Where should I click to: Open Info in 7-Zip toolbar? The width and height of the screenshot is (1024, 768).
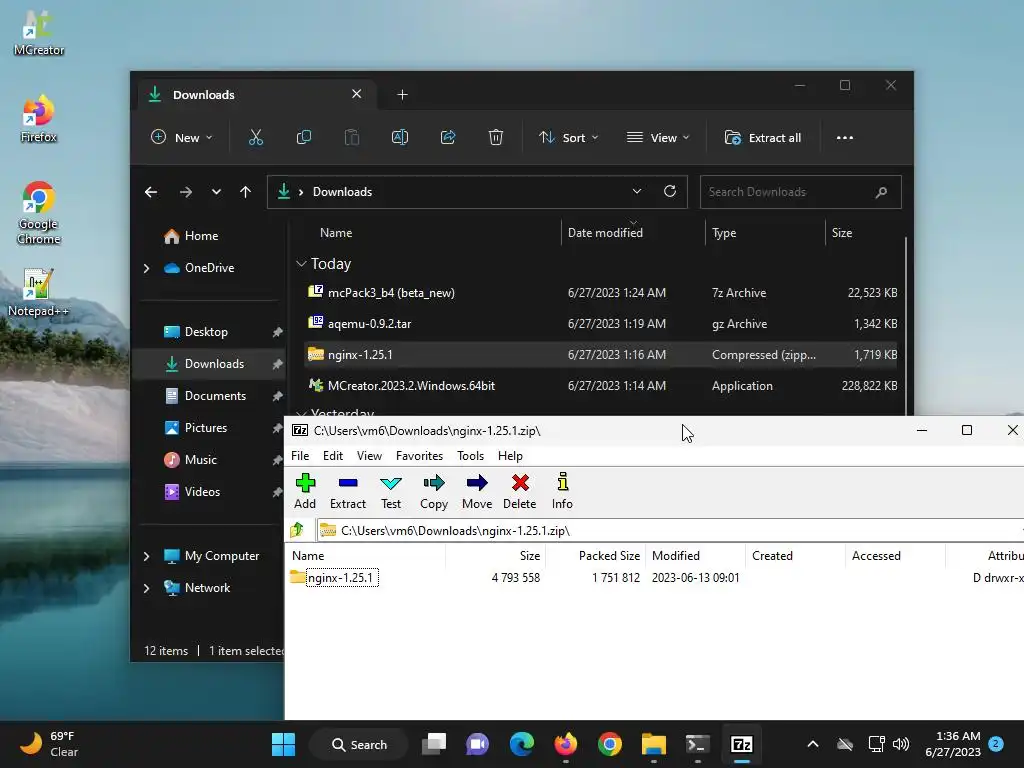pyautogui.click(x=562, y=490)
